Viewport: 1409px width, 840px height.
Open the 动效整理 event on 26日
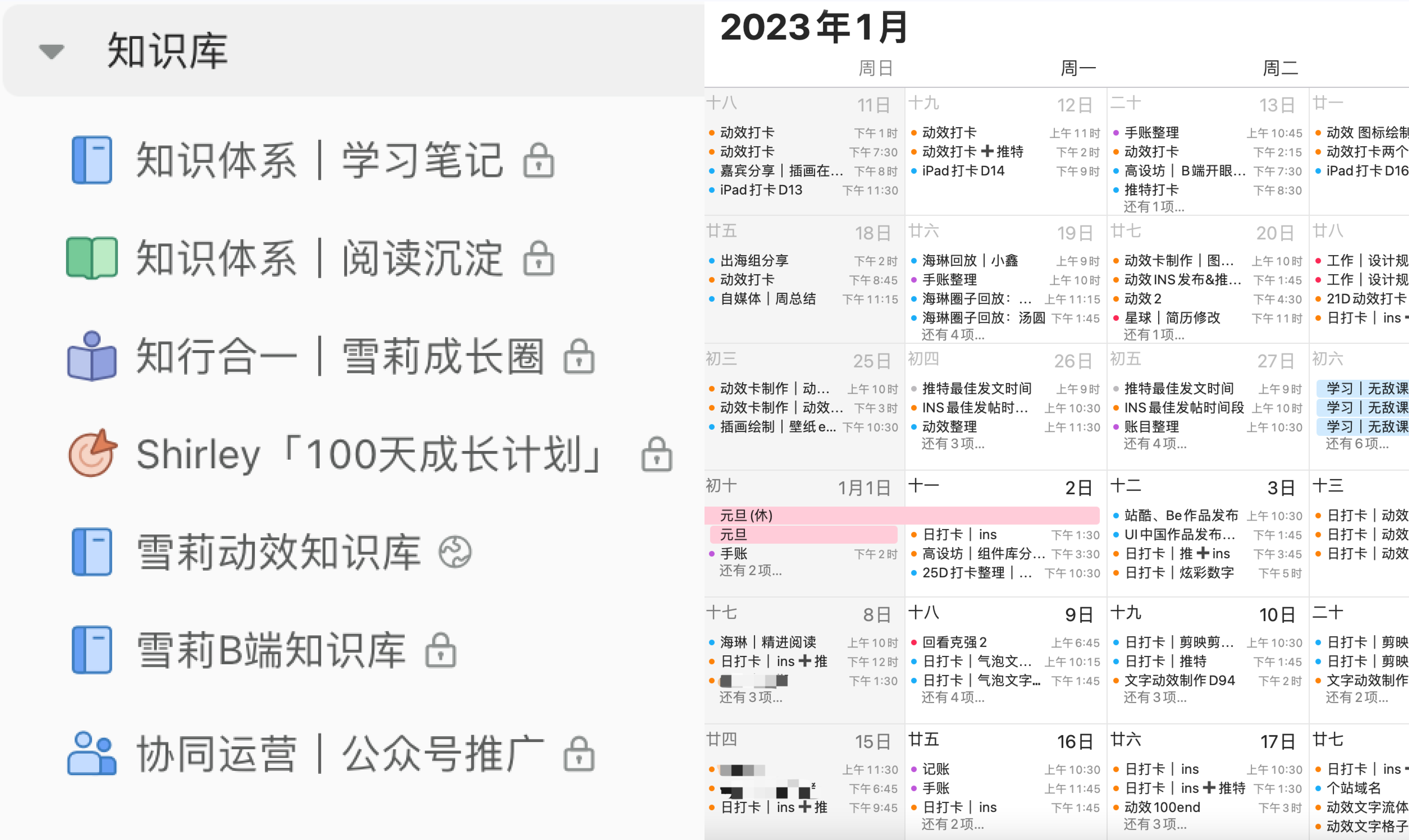1006,427
